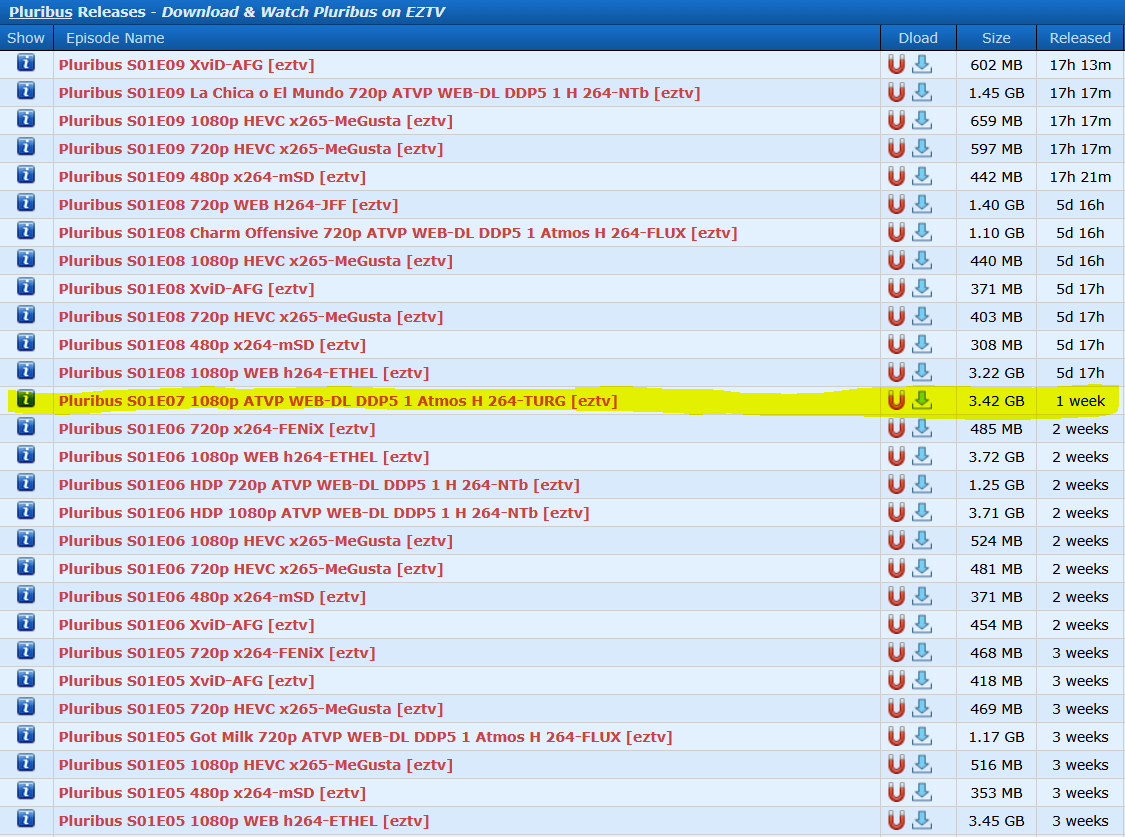This screenshot has width=1125, height=837.
Task: Select the 1 week released cell
Action: coord(1080,400)
